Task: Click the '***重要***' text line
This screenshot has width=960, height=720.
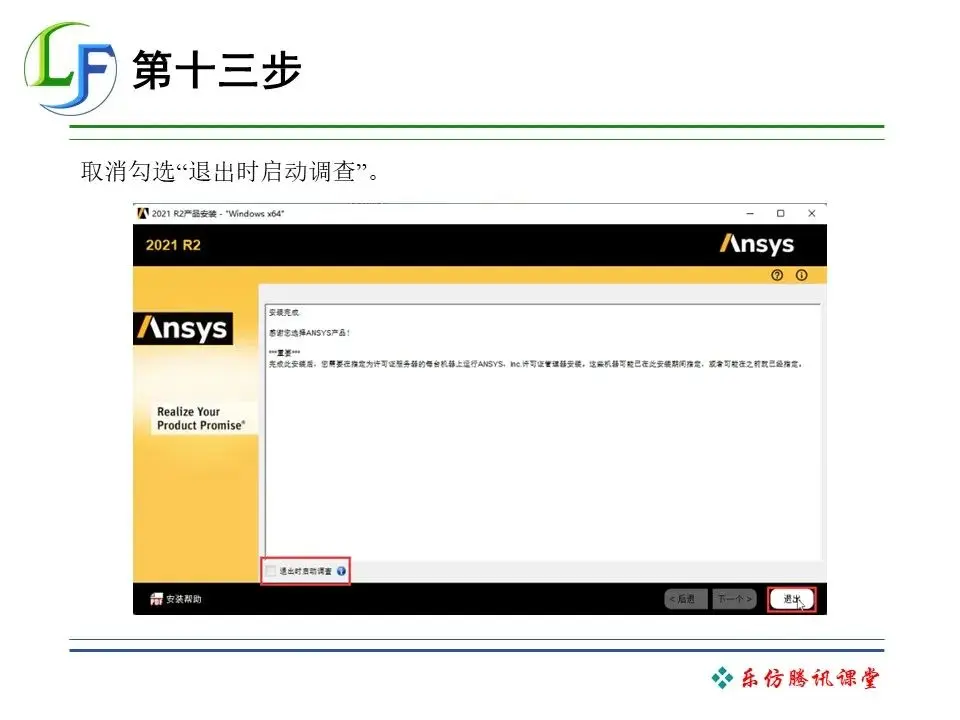Action: pyautogui.click(x=284, y=353)
